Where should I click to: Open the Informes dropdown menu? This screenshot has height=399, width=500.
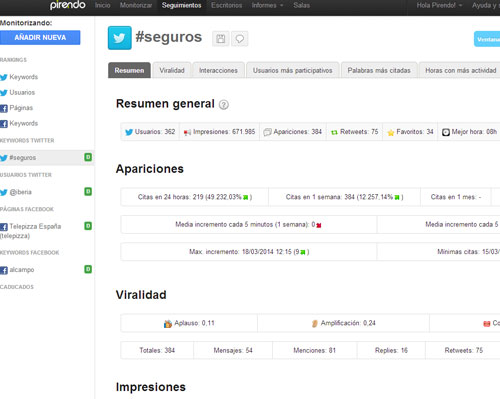[x=267, y=5]
